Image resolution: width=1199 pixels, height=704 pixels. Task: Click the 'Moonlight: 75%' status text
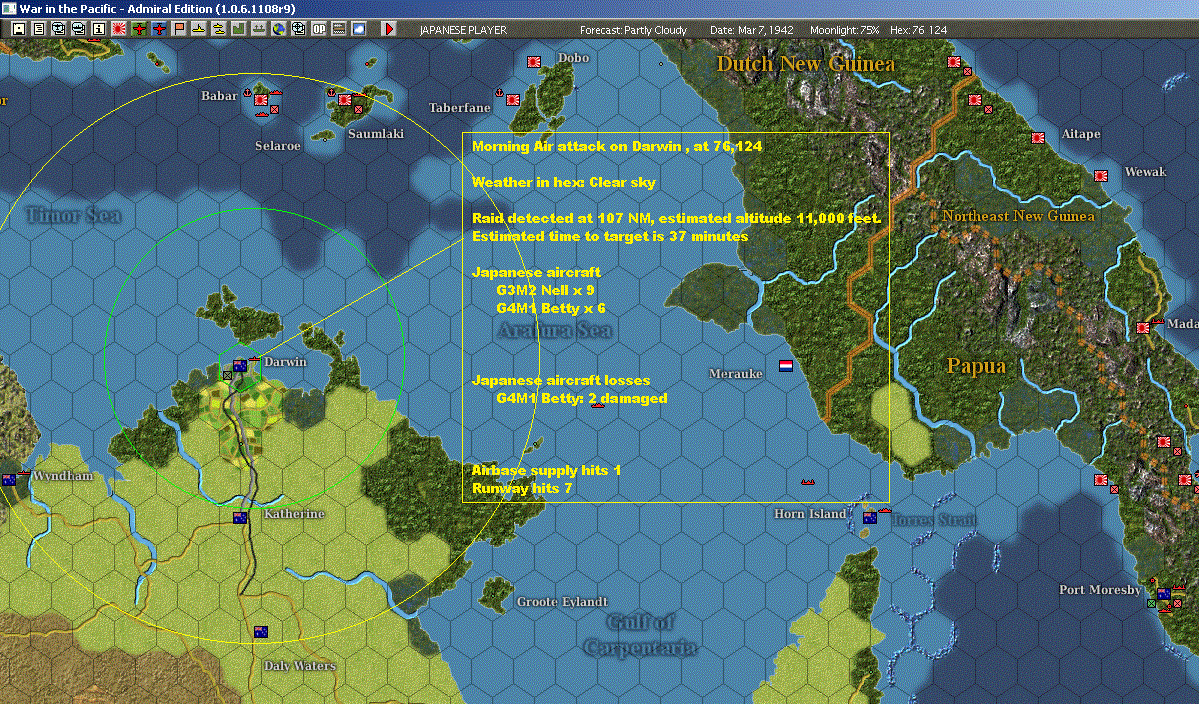click(844, 30)
